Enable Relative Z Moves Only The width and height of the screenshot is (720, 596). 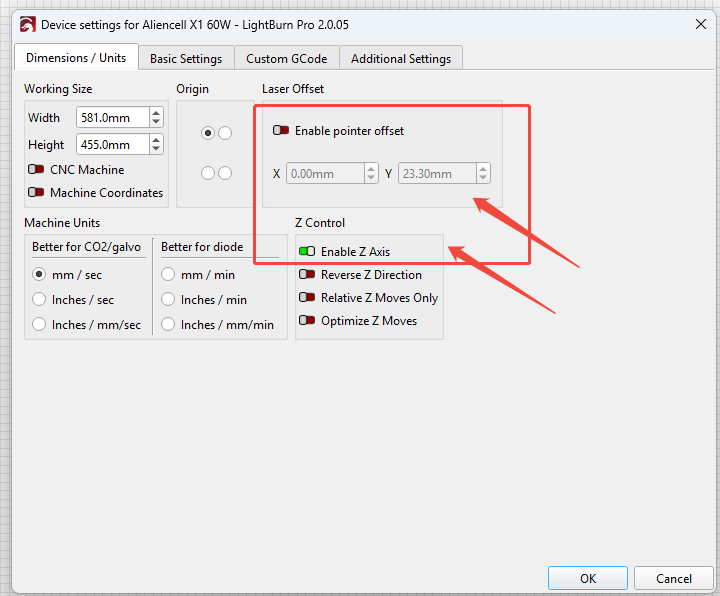coord(307,298)
